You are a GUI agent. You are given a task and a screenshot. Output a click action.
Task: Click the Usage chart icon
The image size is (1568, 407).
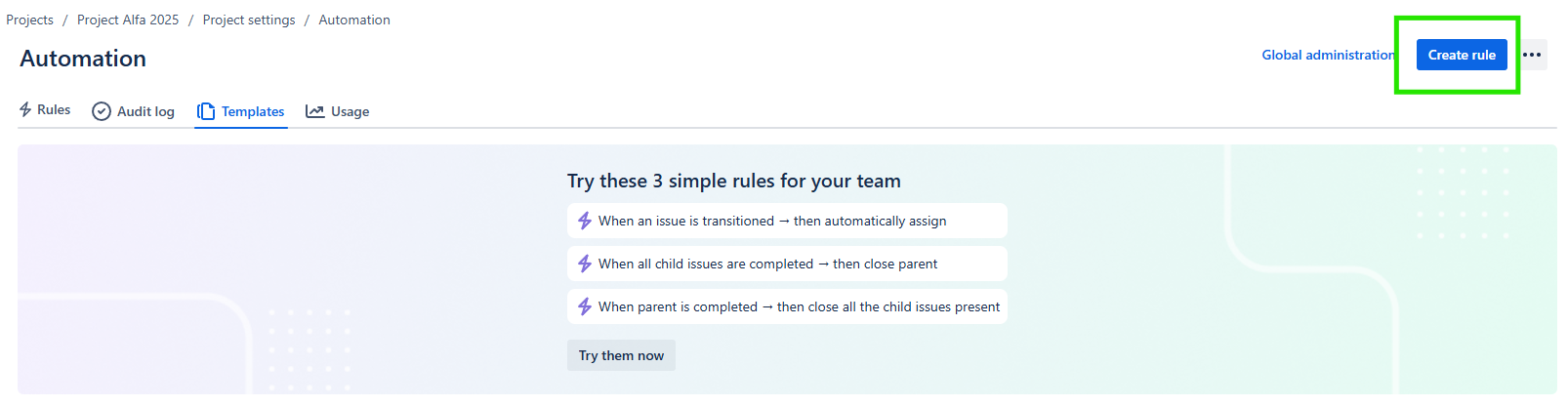pyautogui.click(x=314, y=111)
